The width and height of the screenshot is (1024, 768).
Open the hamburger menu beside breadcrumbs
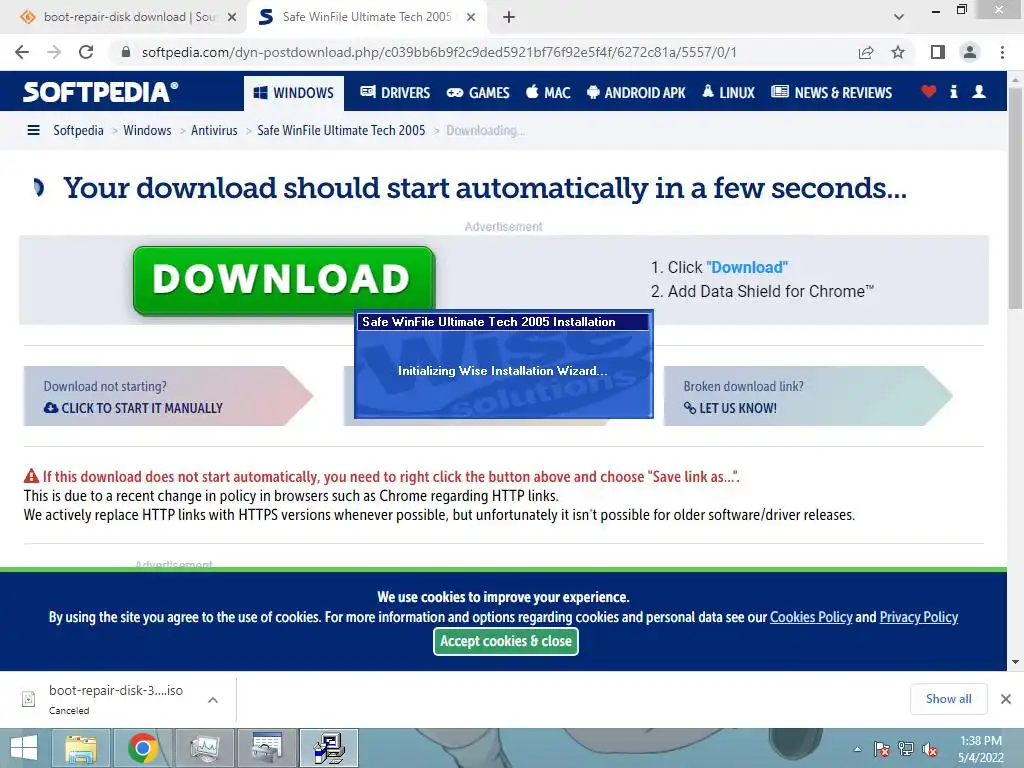(x=33, y=131)
